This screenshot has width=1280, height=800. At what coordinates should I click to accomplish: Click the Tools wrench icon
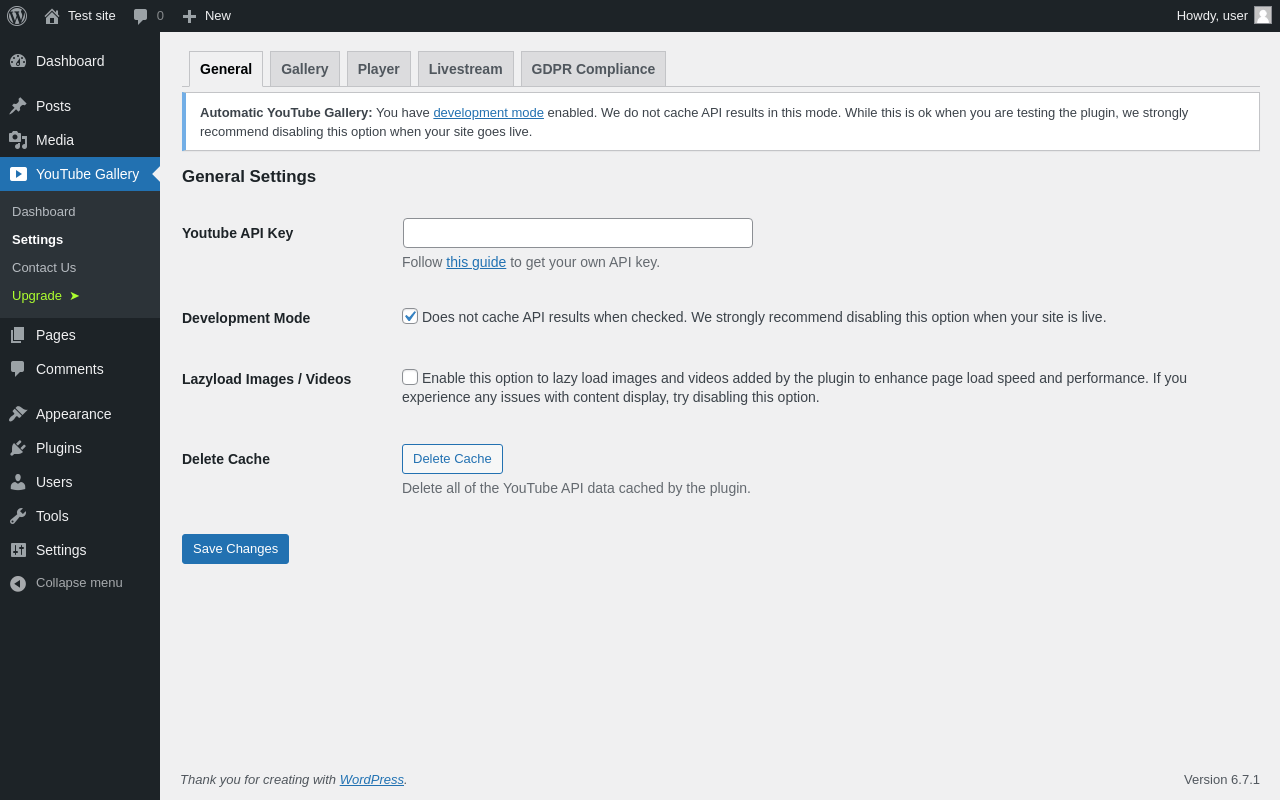(x=18, y=516)
